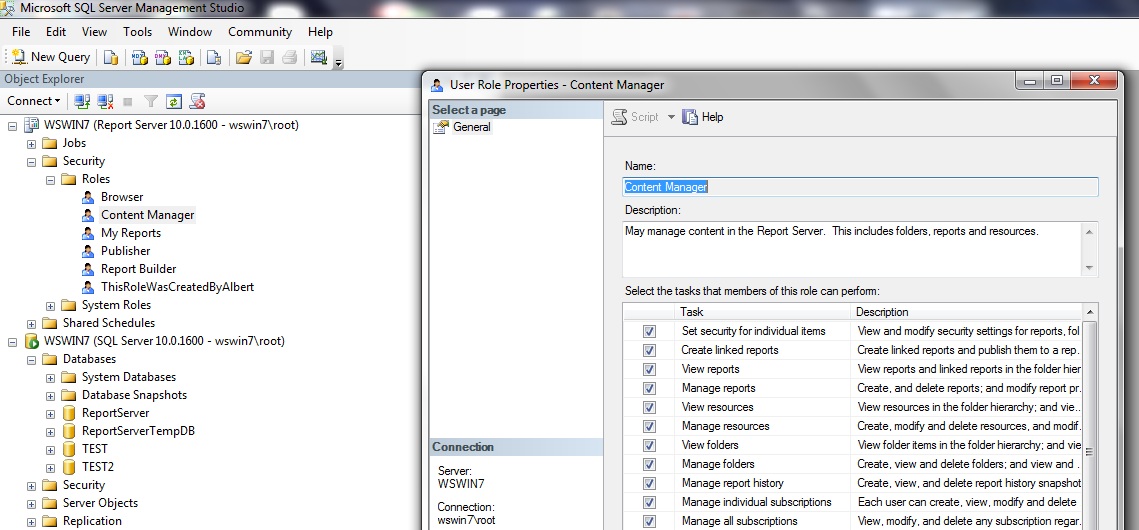Viewport: 1139px width, 530px height.
Task: Click the Print icon in main toolbar
Action: (x=289, y=57)
